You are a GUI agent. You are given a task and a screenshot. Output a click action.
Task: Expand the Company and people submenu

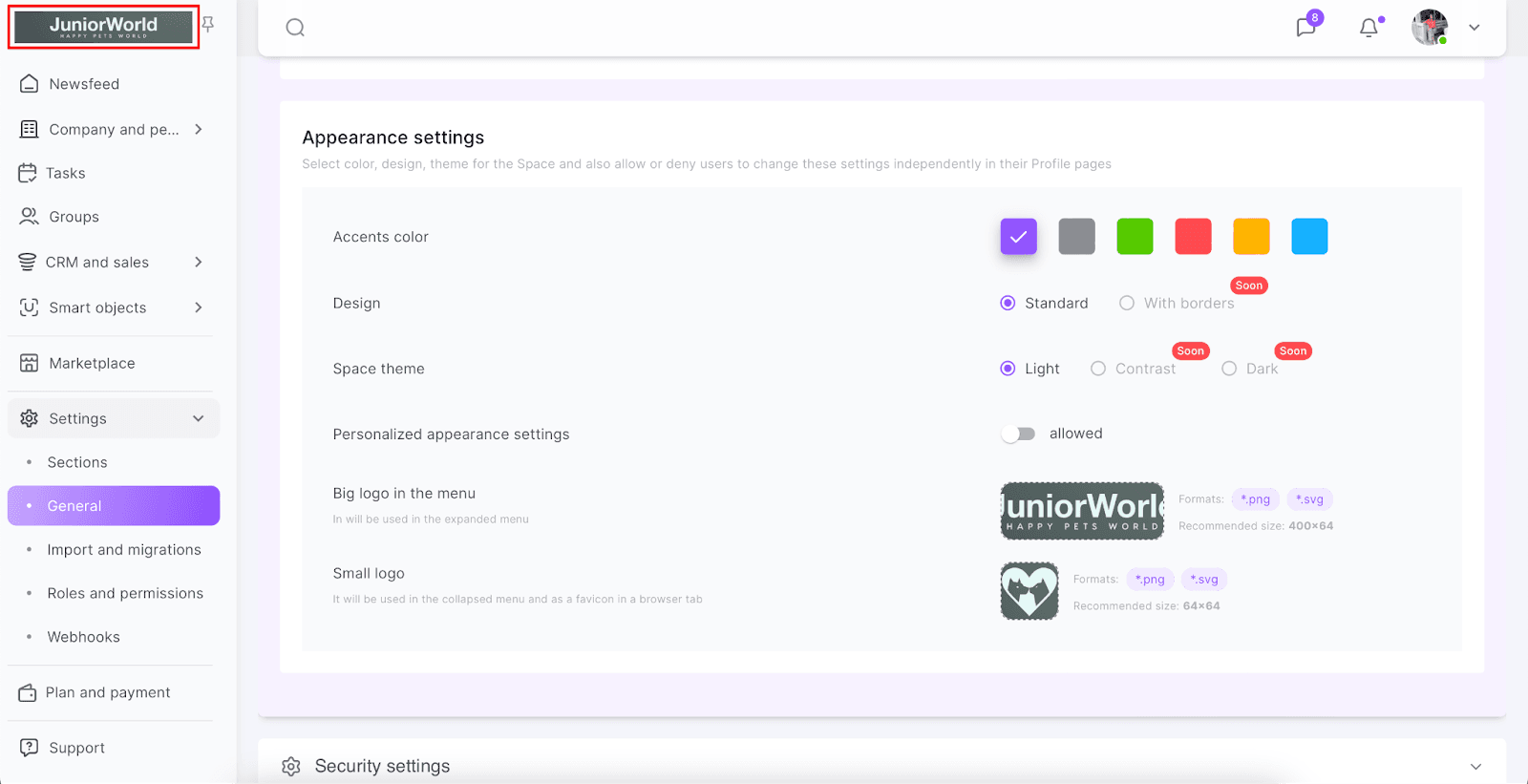[x=199, y=129]
